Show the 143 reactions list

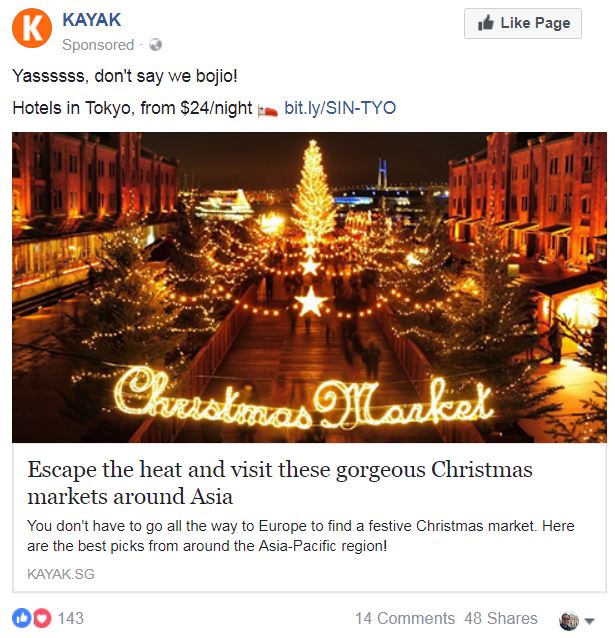(70, 618)
